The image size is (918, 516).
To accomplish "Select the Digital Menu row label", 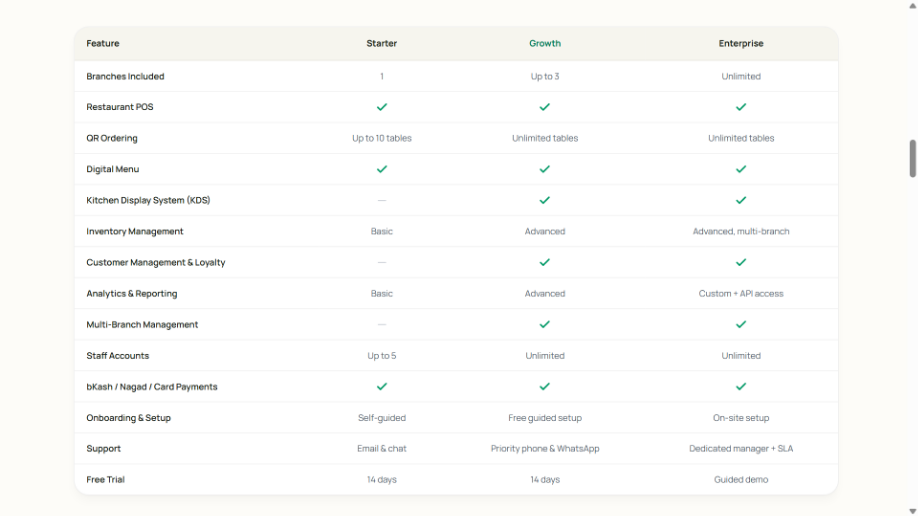I will coord(112,169).
